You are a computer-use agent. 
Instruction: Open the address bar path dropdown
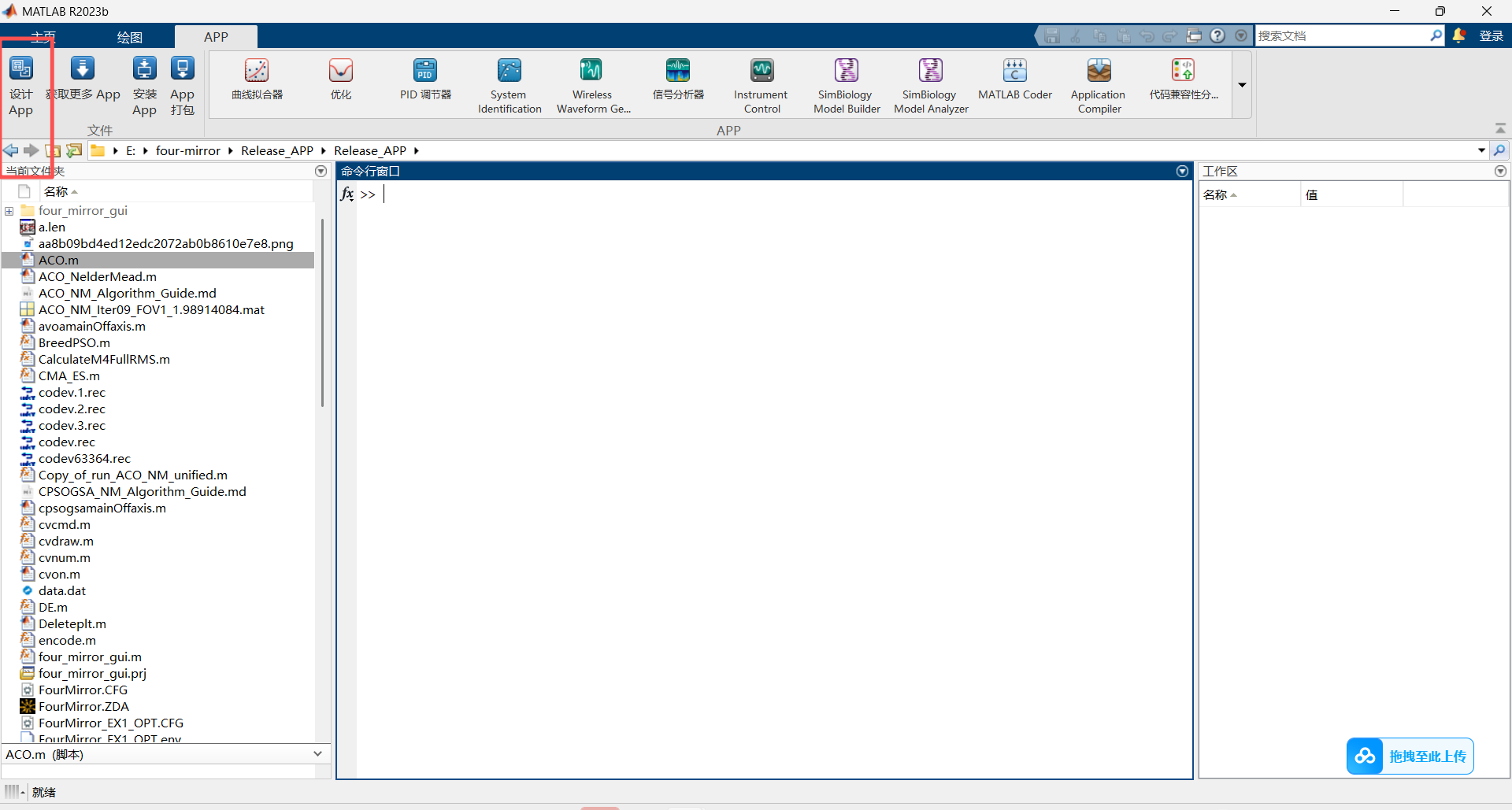coord(1481,150)
